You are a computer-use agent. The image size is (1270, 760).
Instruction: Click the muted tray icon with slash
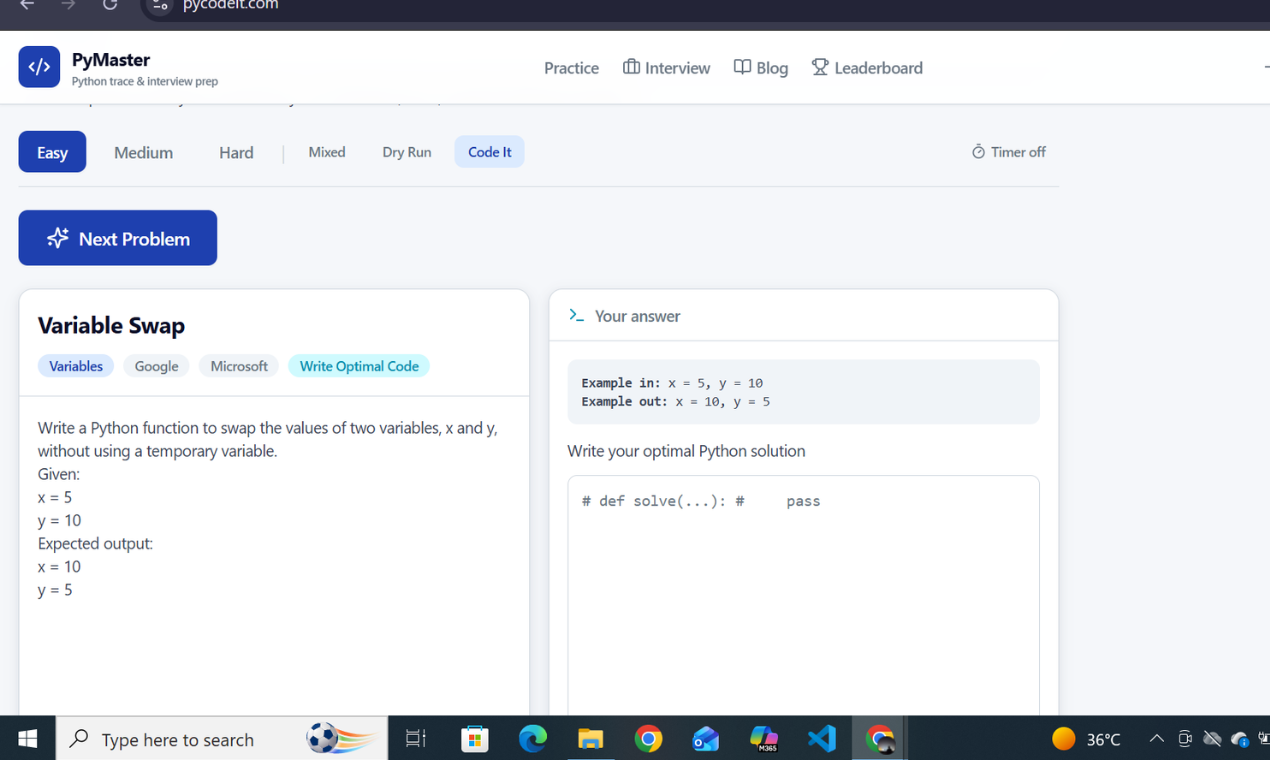pos(1212,739)
